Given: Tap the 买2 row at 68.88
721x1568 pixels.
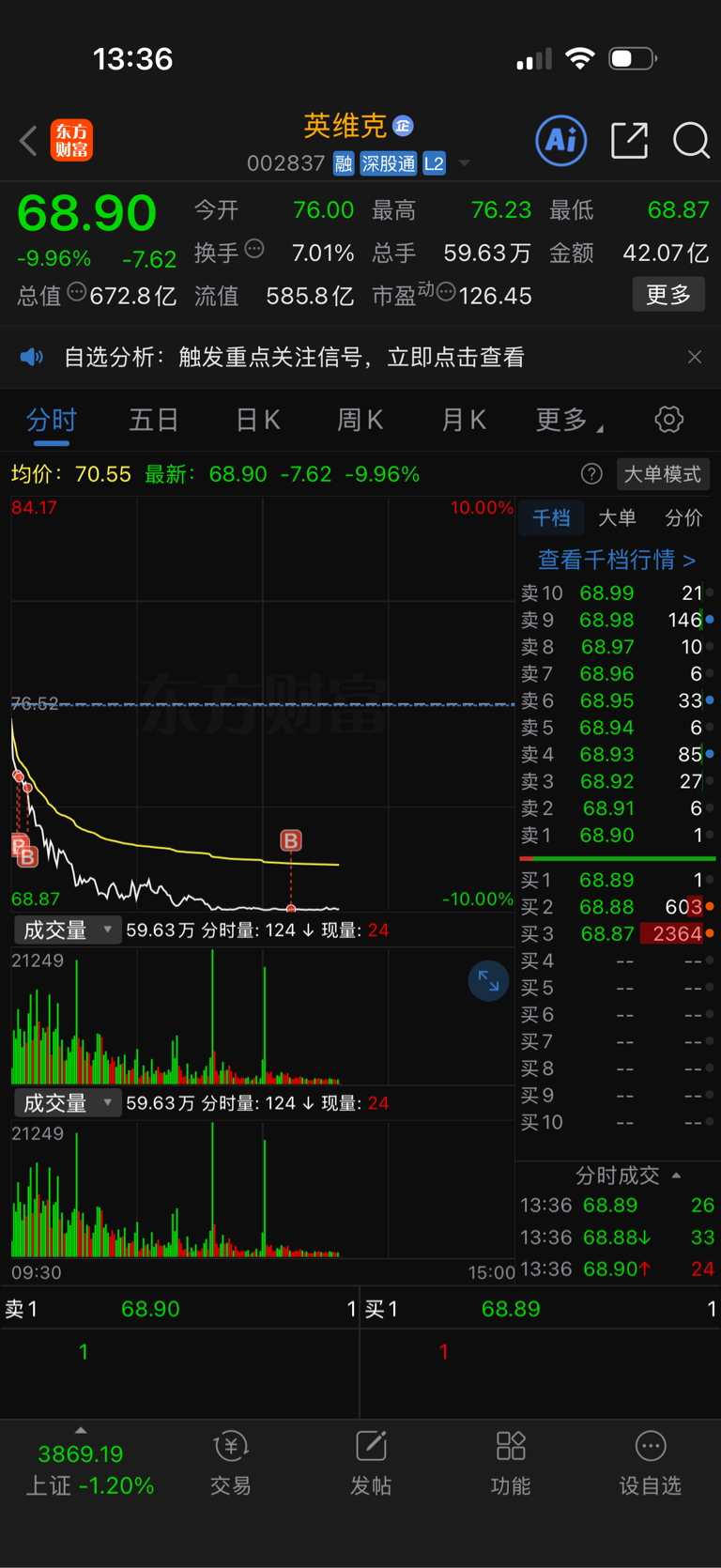Looking at the screenshot, I should (618, 907).
